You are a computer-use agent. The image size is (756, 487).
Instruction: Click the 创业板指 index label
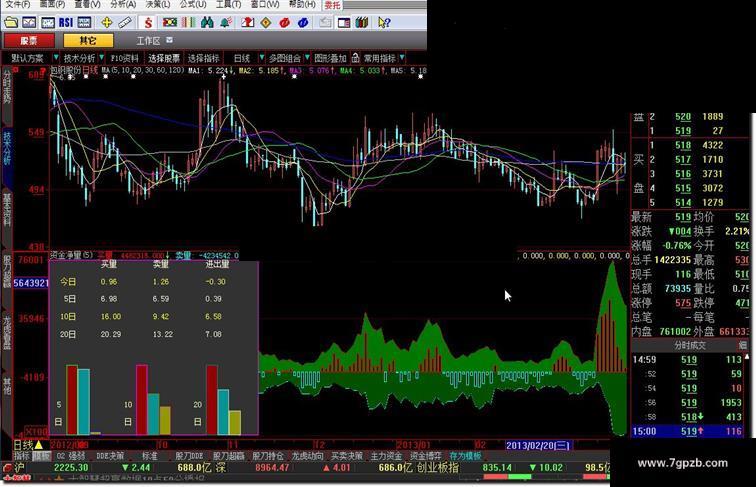pyautogui.click(x=437, y=467)
